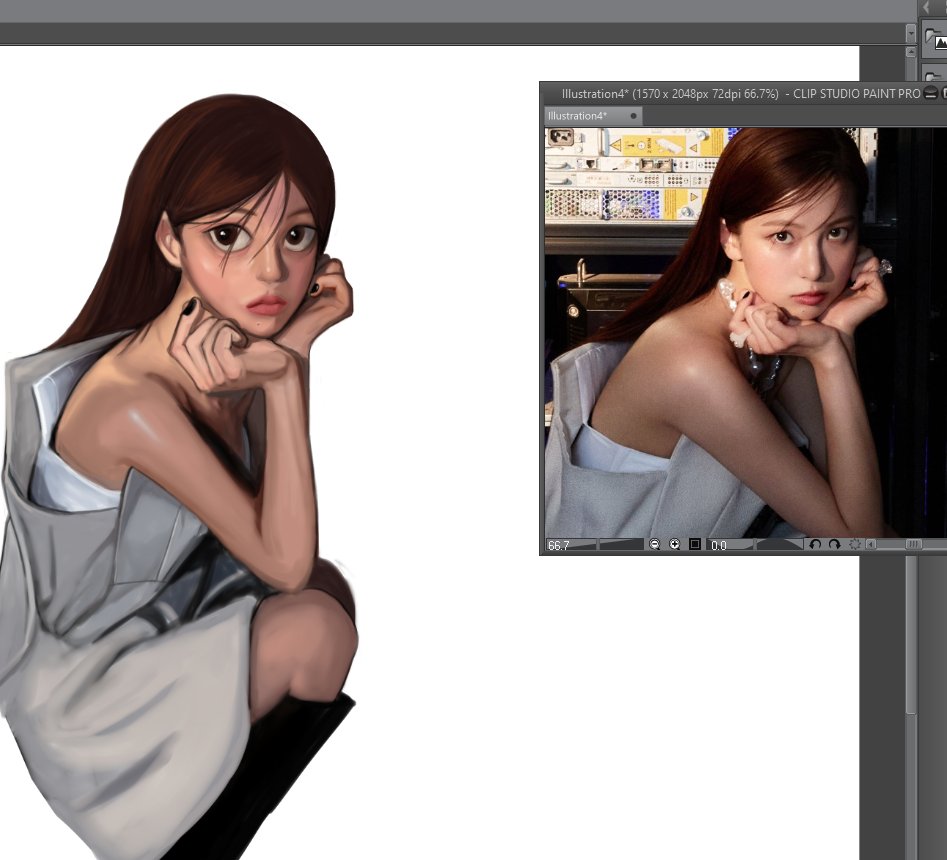947x860 pixels.
Task: Close the Illustration4* tab via its dot
Action: point(633,116)
